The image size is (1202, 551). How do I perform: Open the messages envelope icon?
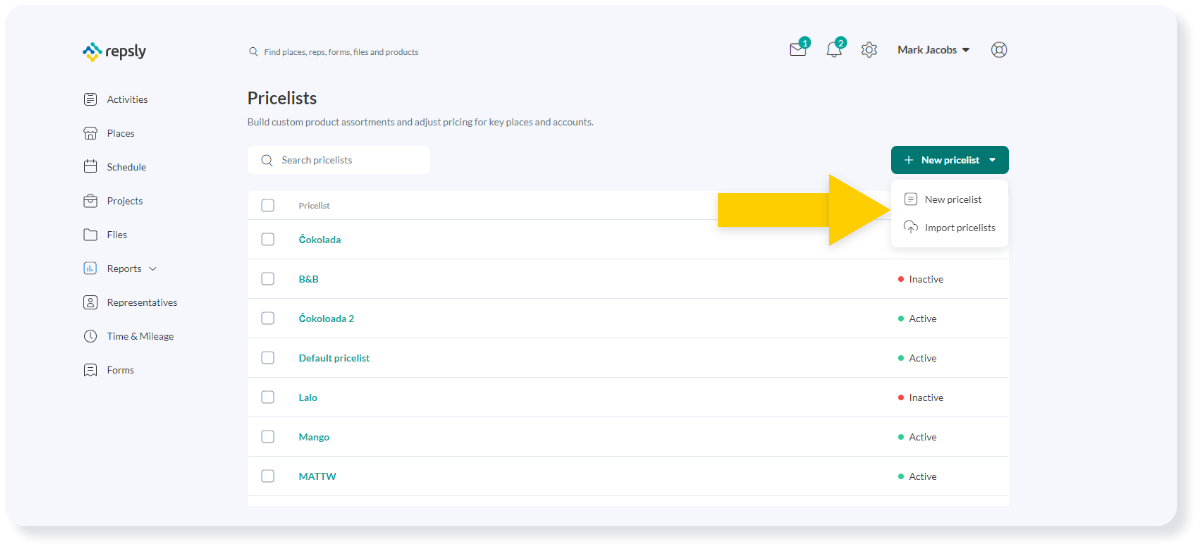pyautogui.click(x=798, y=50)
